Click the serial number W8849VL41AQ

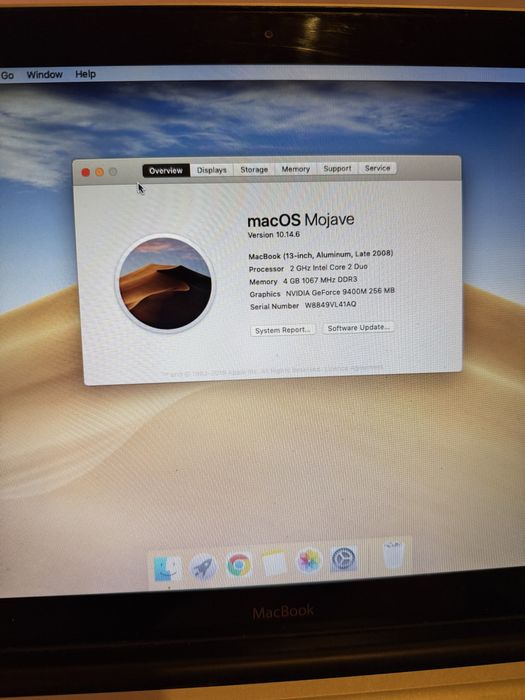pos(330,305)
